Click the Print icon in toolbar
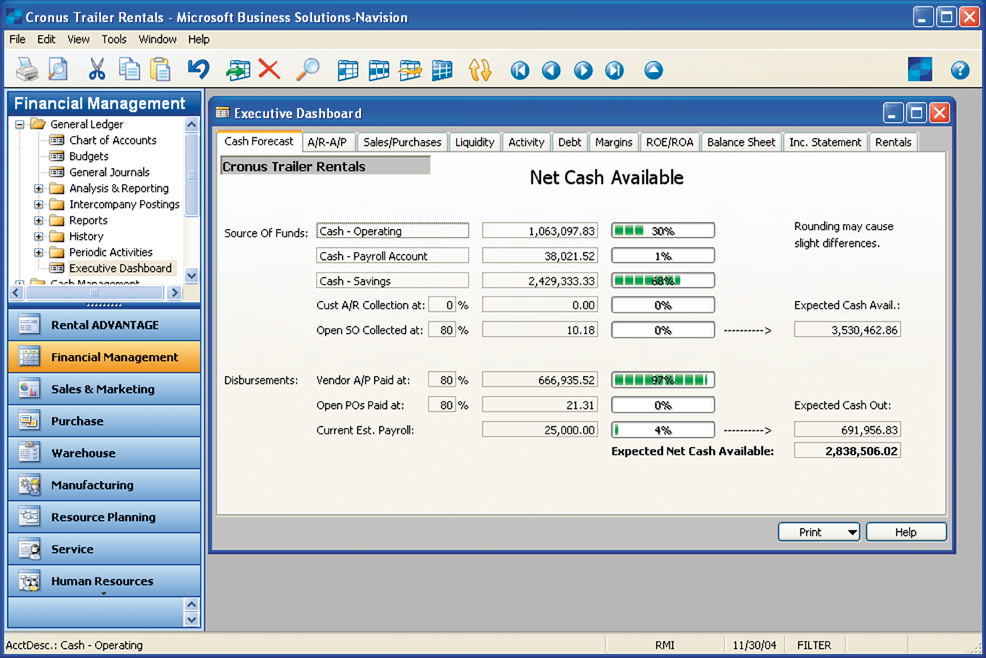986x658 pixels. click(27, 70)
